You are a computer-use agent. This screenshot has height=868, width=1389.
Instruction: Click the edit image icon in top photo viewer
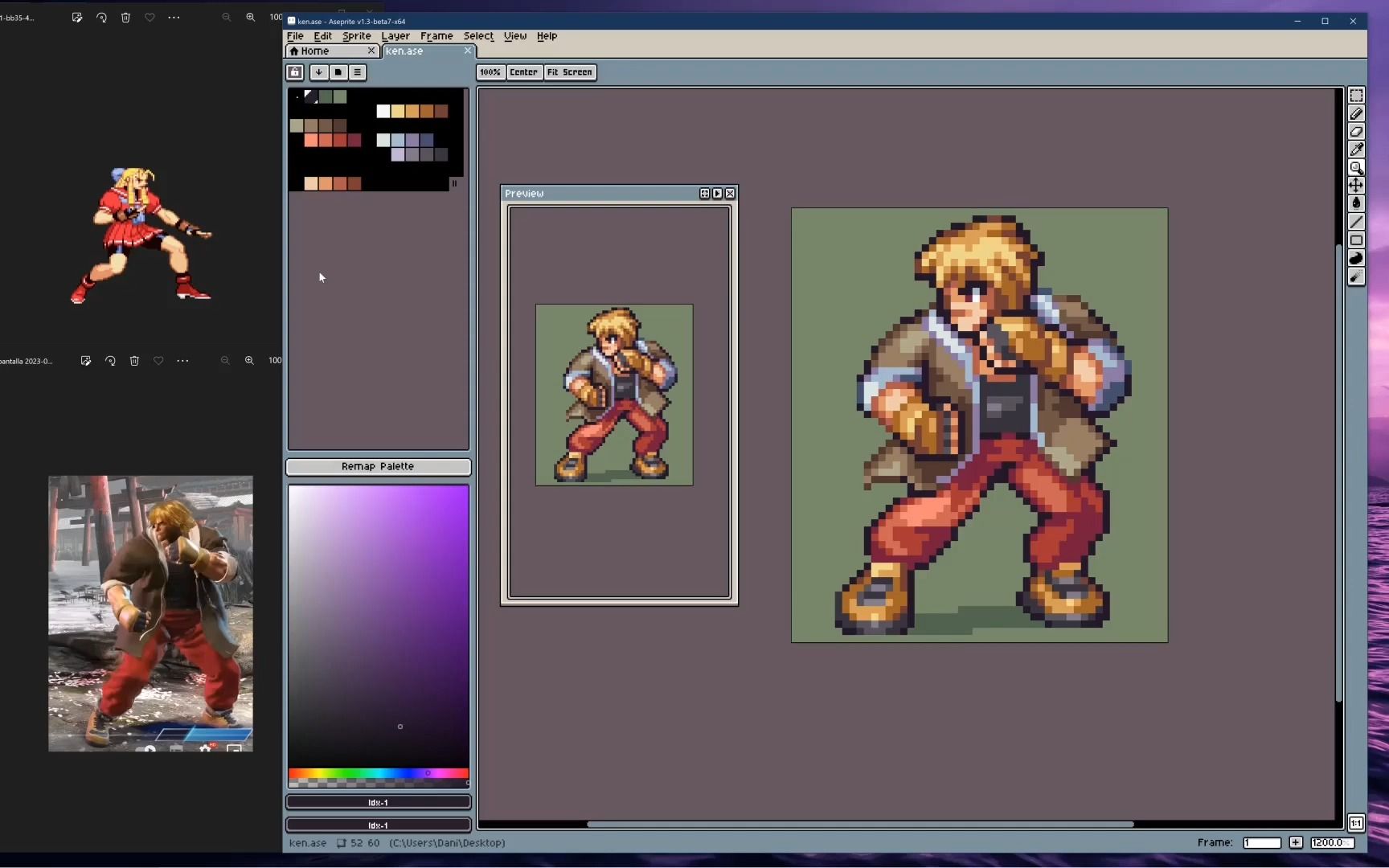pyautogui.click(x=77, y=18)
